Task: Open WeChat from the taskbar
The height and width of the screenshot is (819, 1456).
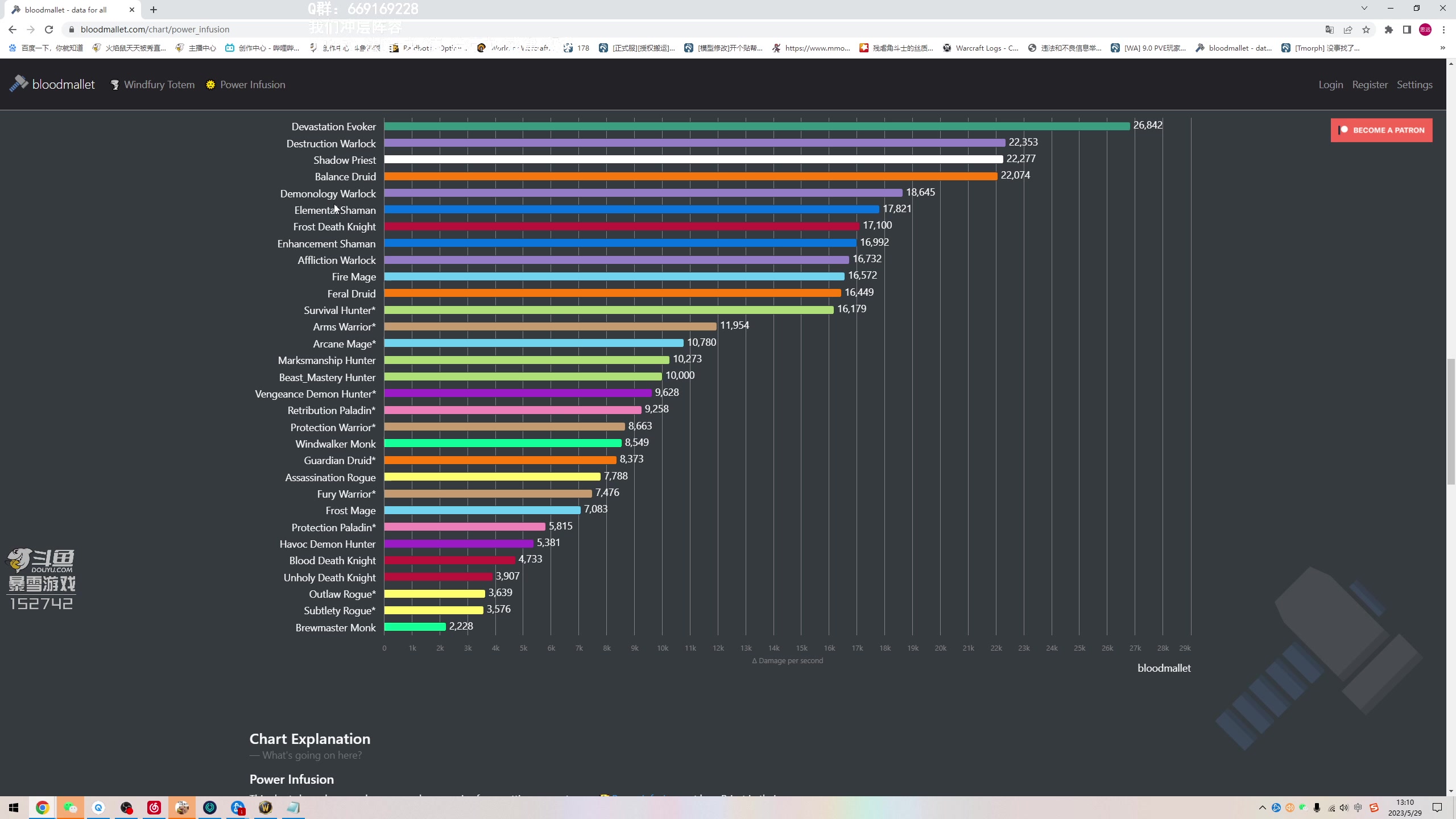Action: pos(70,808)
